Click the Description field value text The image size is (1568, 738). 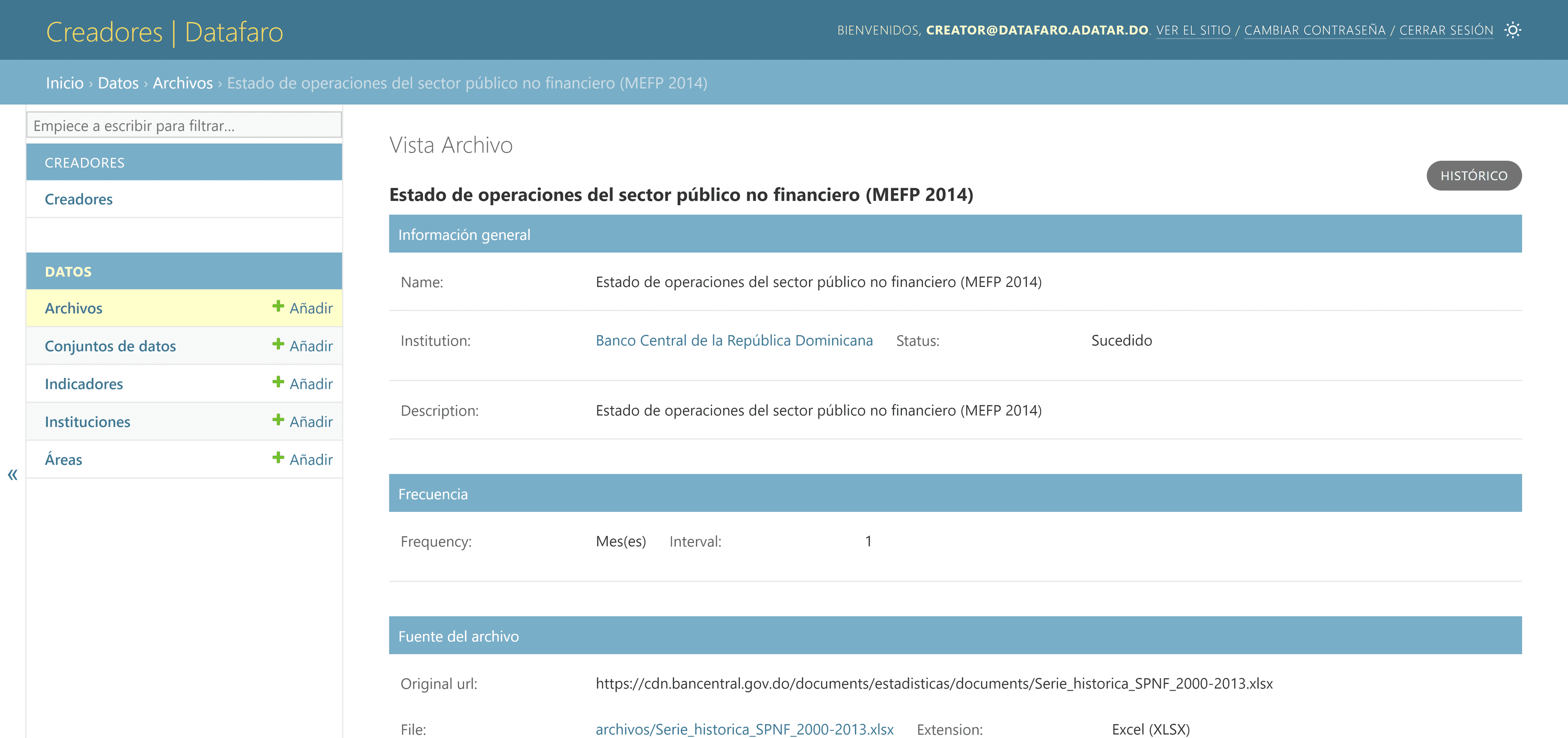point(819,410)
